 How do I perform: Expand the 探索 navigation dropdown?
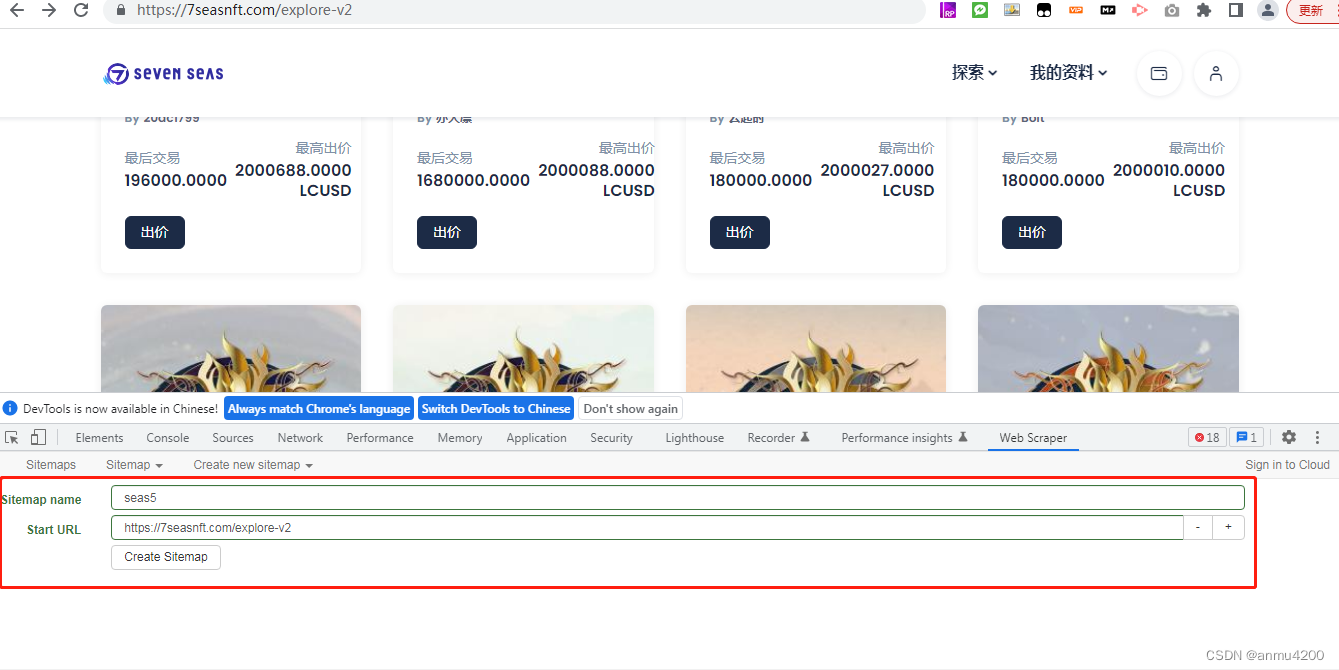(x=975, y=73)
